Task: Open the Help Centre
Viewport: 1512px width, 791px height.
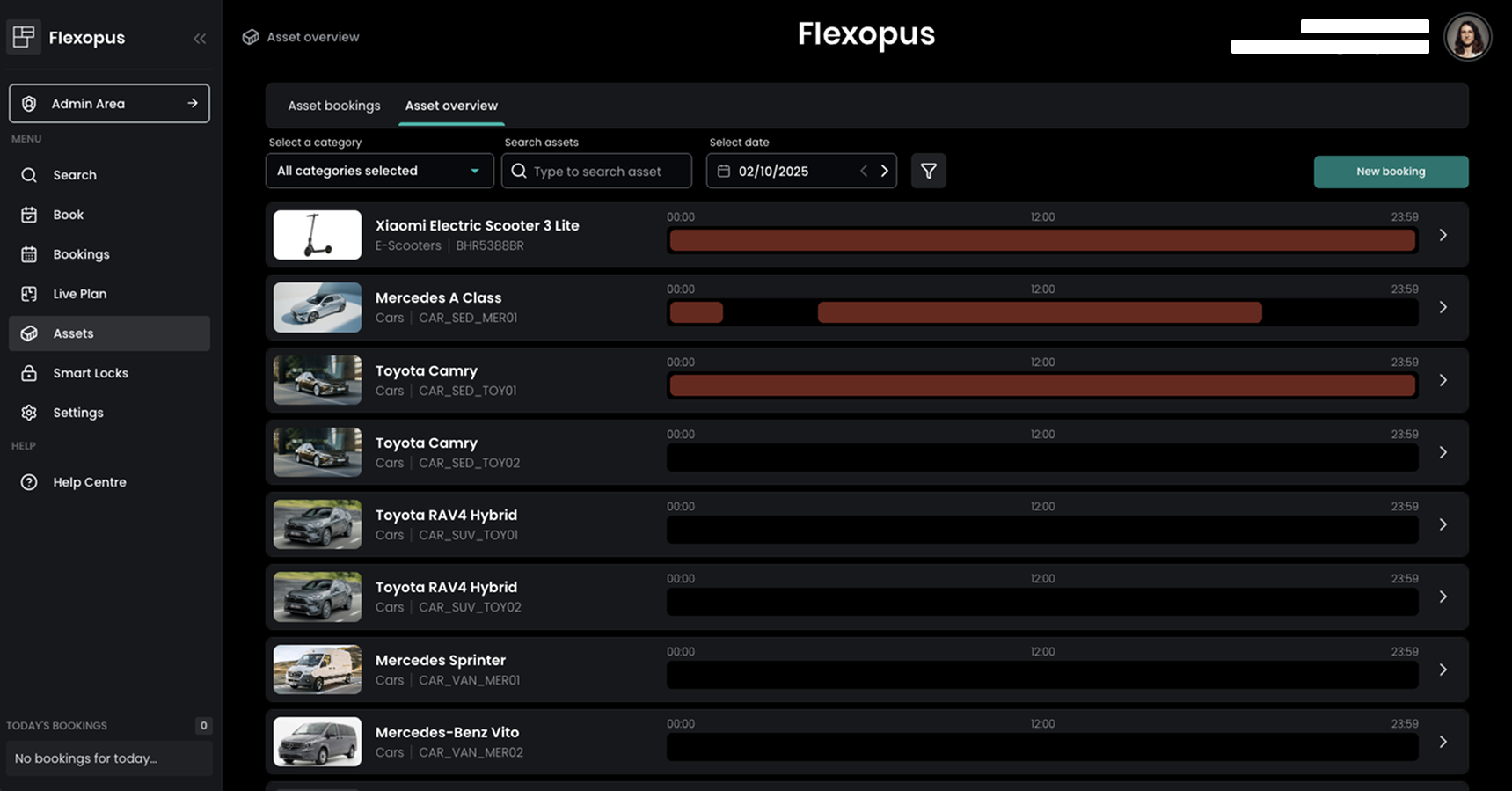Action: (89, 482)
